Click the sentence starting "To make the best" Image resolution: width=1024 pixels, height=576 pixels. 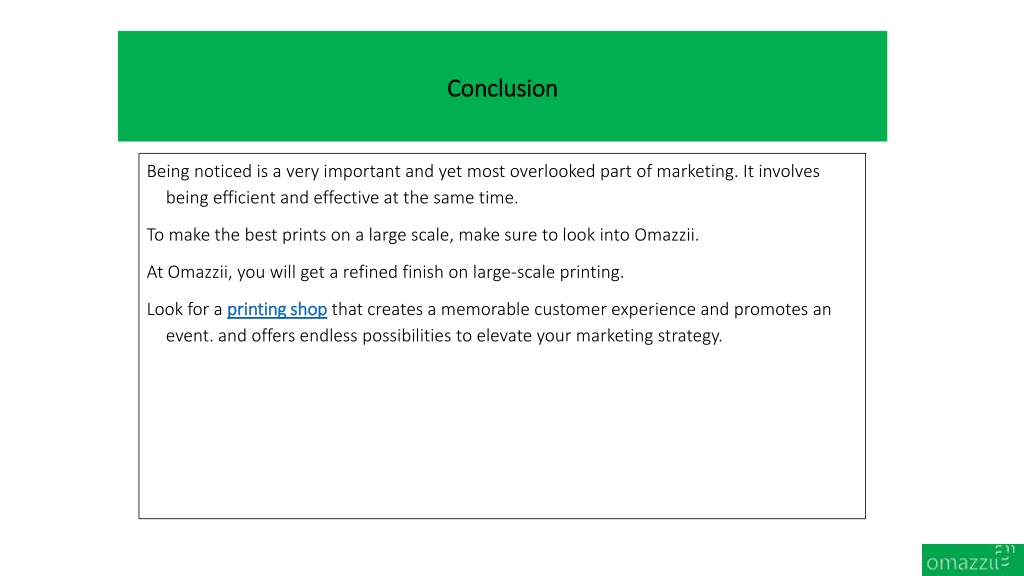tap(423, 235)
